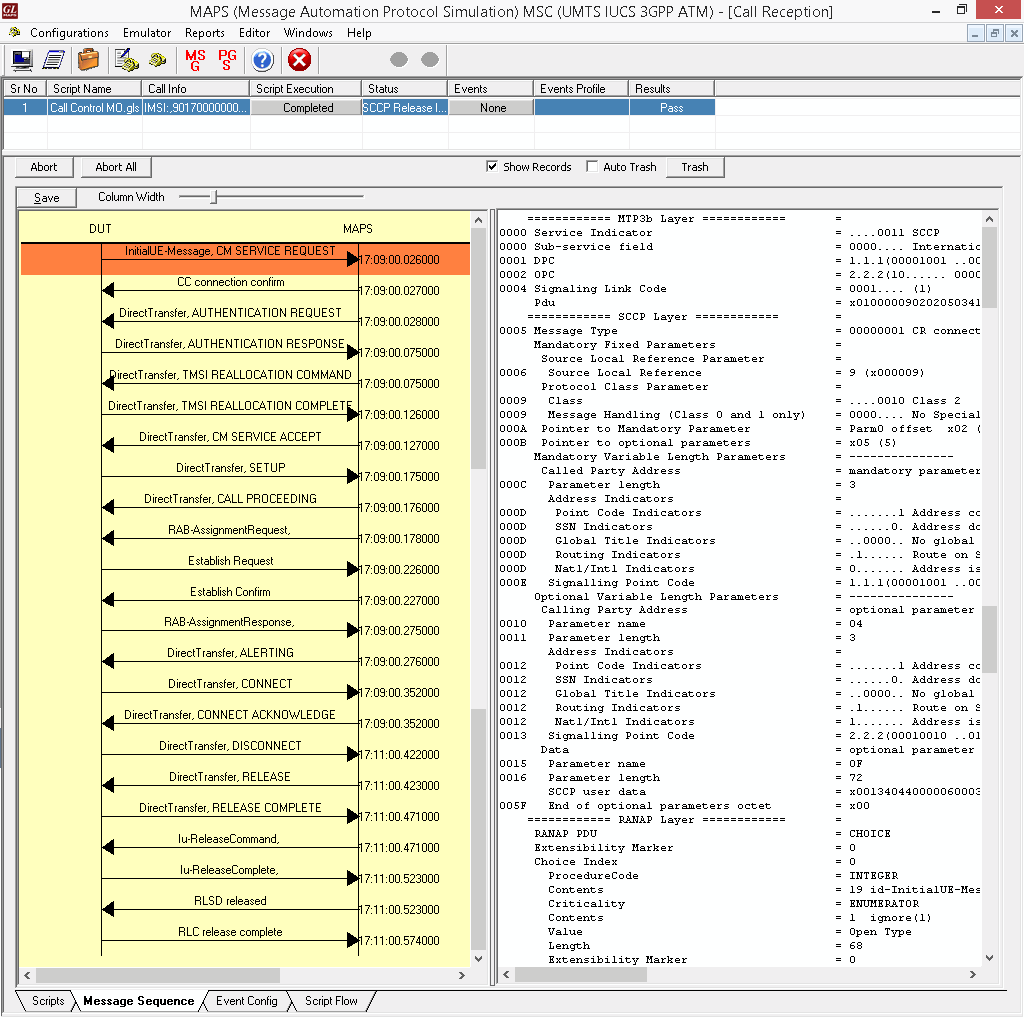
Task: Open the Script Flow tab
Action: [331, 1001]
